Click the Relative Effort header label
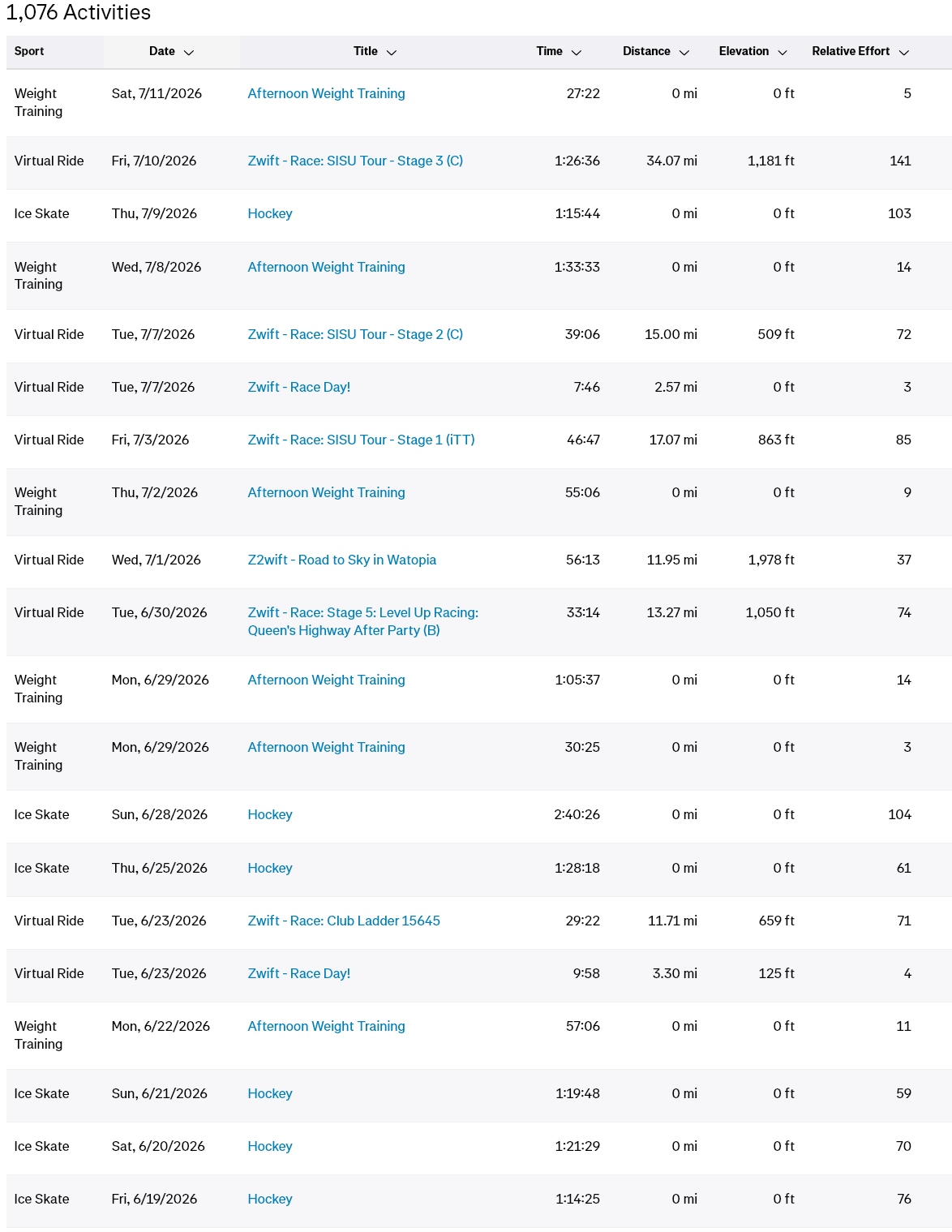The height and width of the screenshot is (1232, 952). (x=851, y=51)
